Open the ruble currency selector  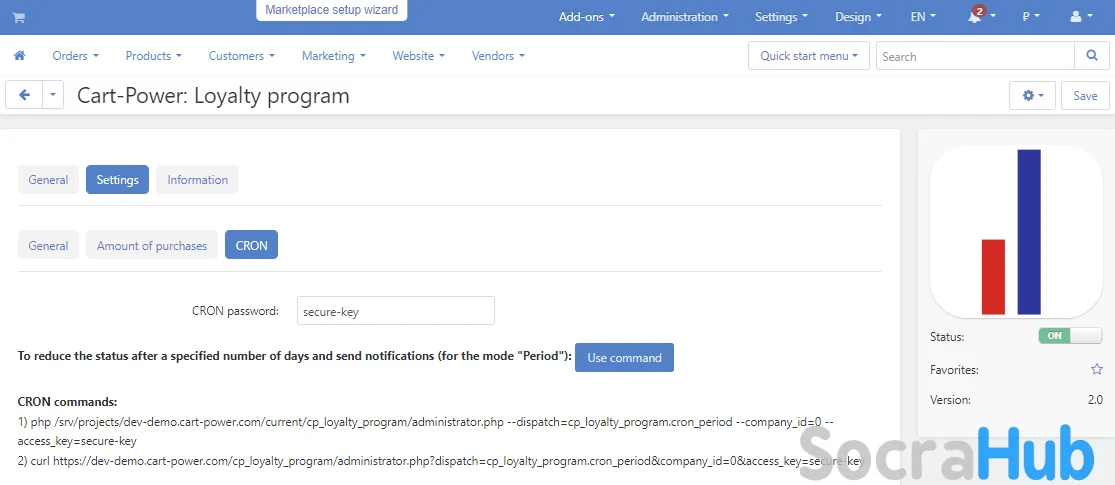1031,17
